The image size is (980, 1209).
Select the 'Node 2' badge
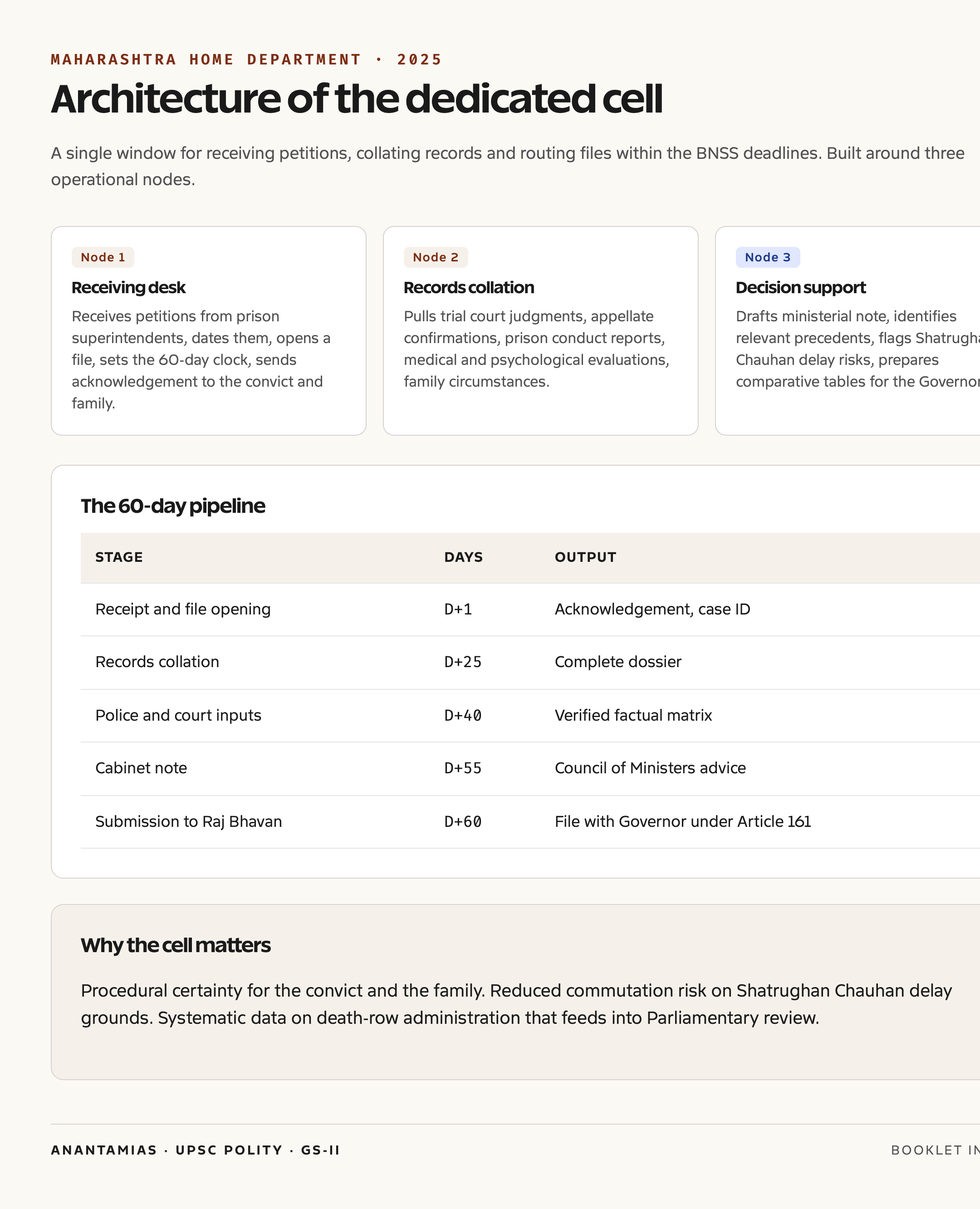click(435, 257)
